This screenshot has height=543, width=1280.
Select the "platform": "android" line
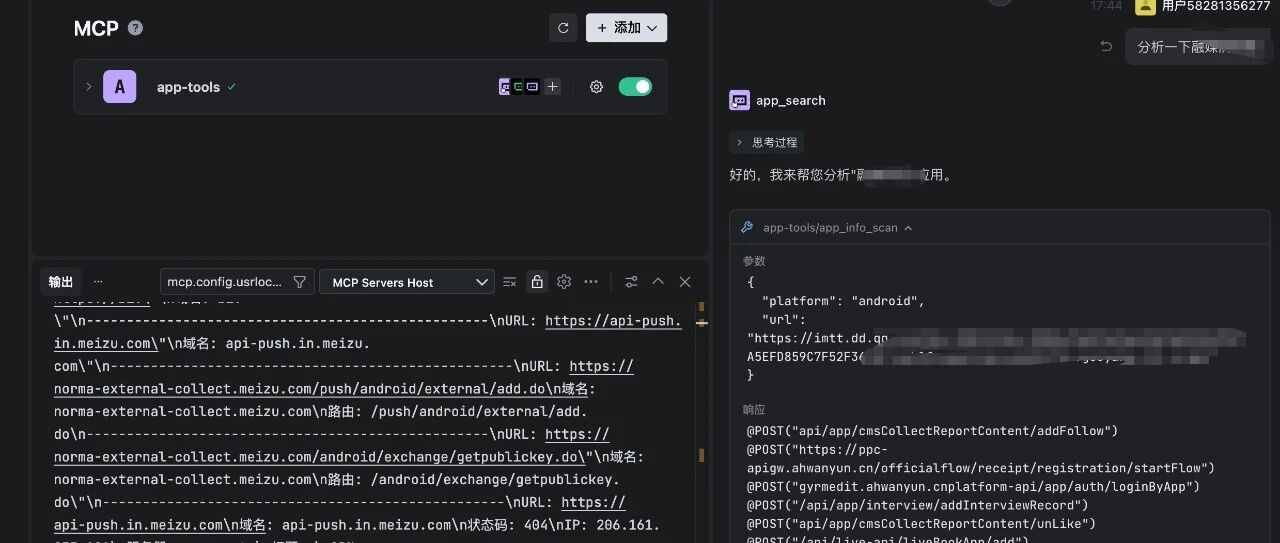pyautogui.click(x=843, y=301)
